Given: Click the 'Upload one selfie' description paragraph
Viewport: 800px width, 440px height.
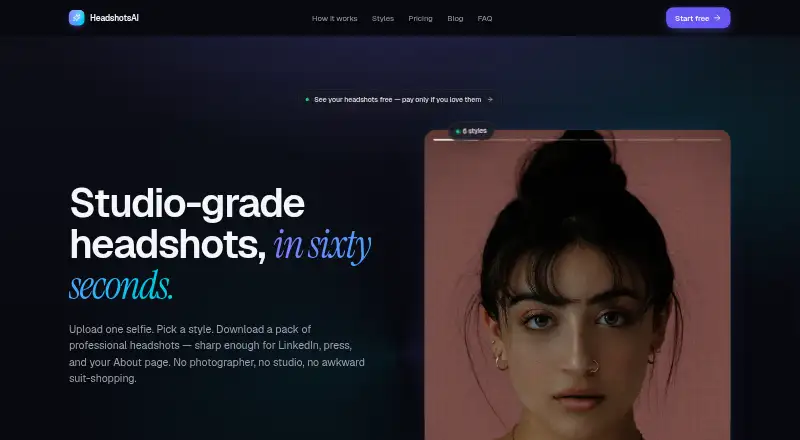Looking at the screenshot, I should coord(217,354).
